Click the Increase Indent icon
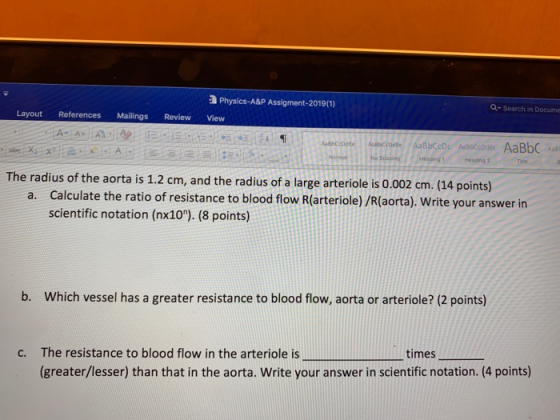The height and width of the screenshot is (420, 560). pos(244,138)
